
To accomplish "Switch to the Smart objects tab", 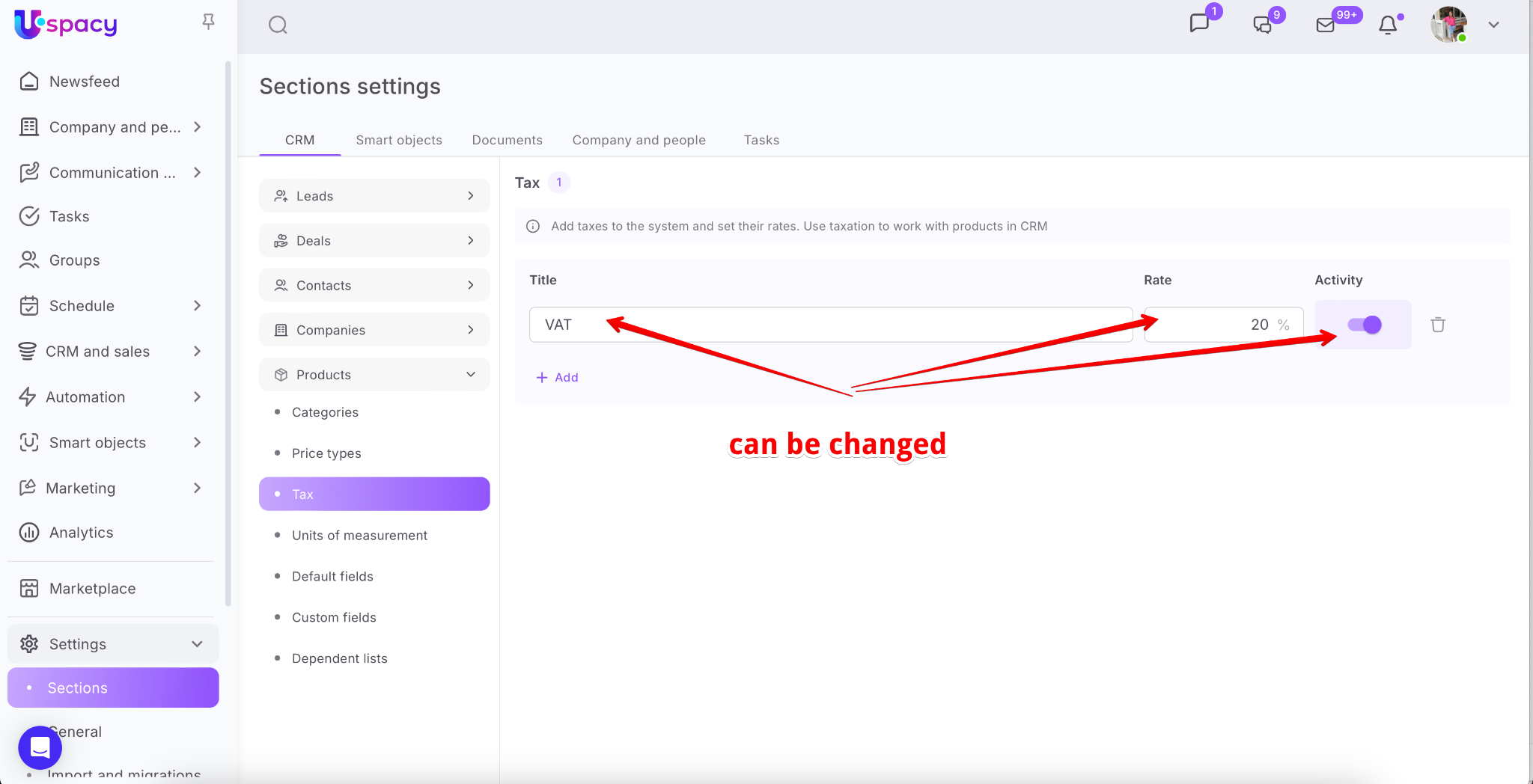I will pos(398,140).
